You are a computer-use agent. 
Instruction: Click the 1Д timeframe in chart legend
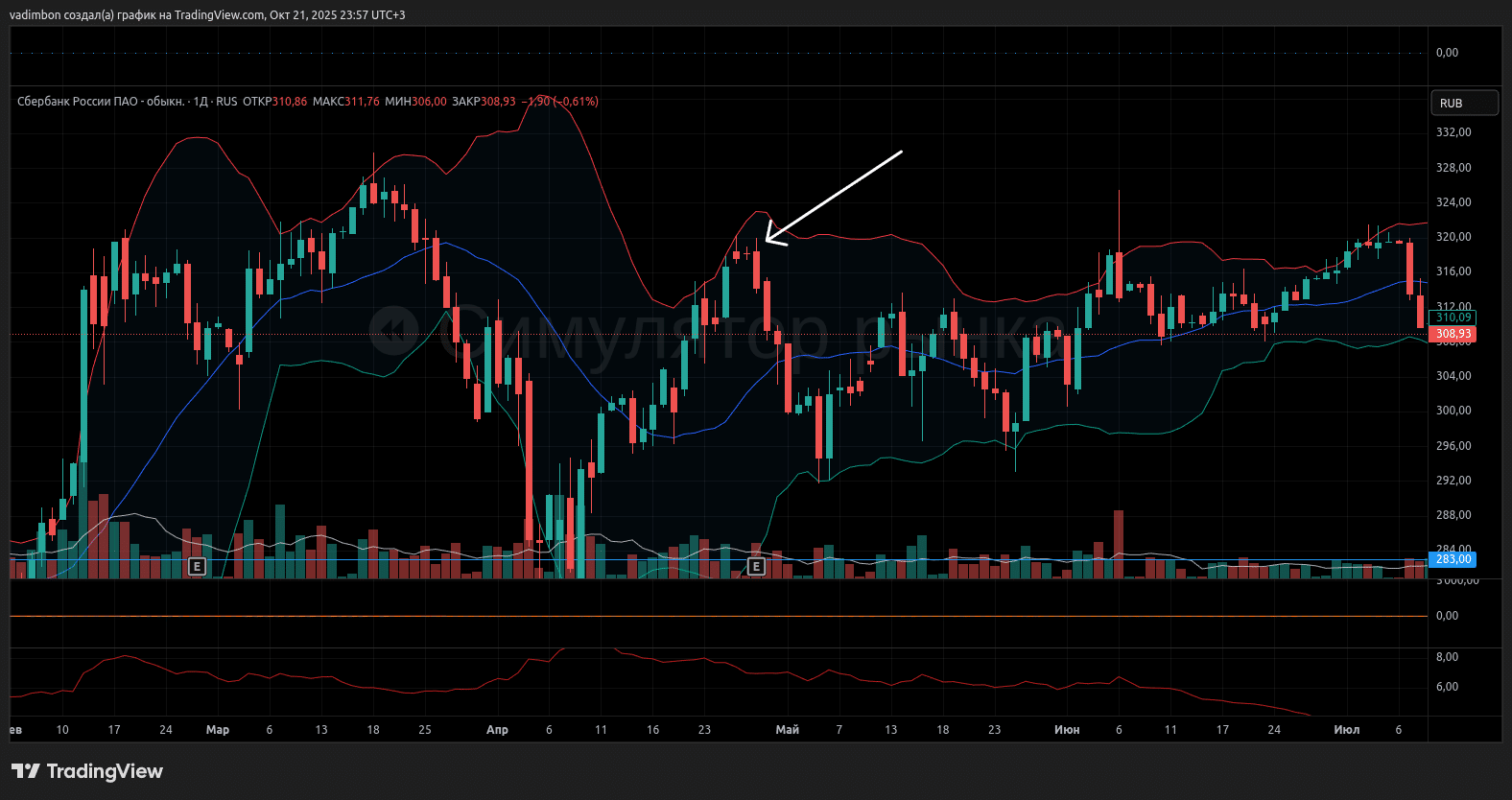(201, 102)
